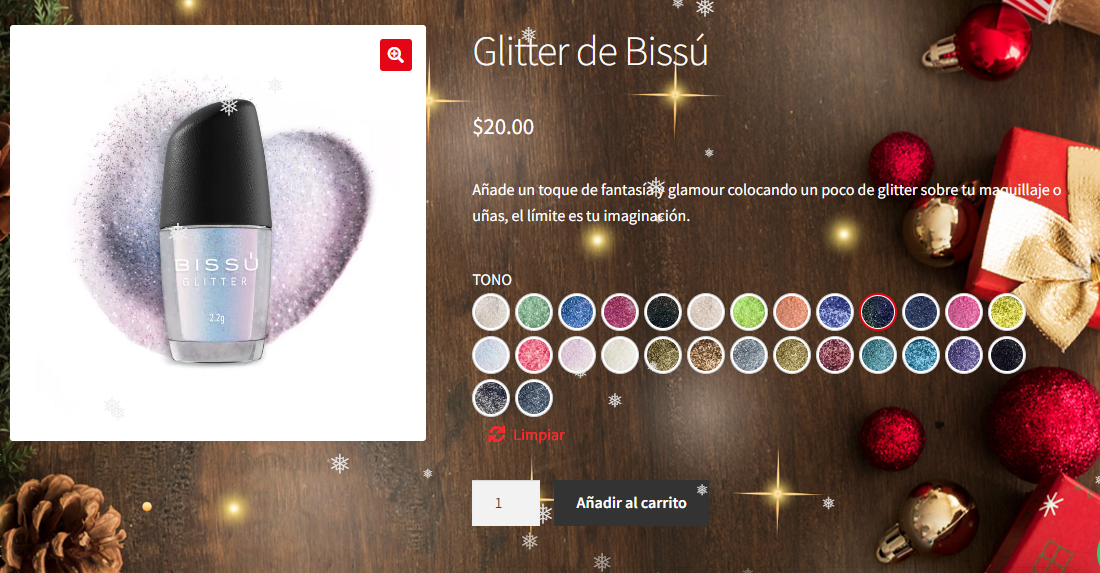Choose the yellow-green swatch ending top row

pos(1007,312)
